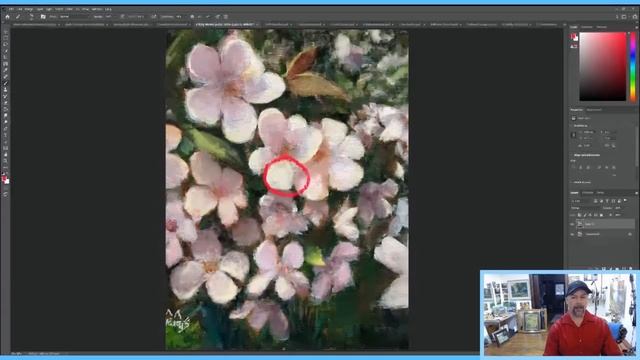The width and height of the screenshot is (640, 360).
Task: Filter layers by type layers icon
Action: [607, 201]
